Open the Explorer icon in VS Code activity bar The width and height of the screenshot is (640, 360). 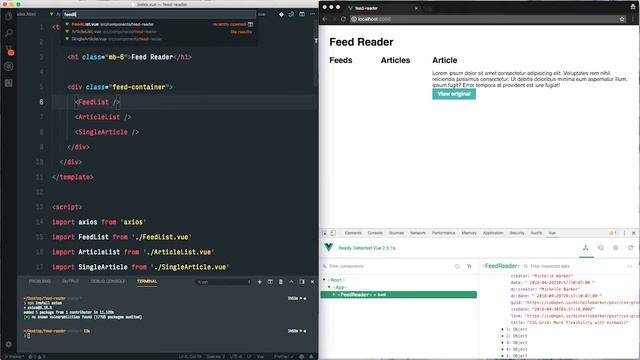9,16
